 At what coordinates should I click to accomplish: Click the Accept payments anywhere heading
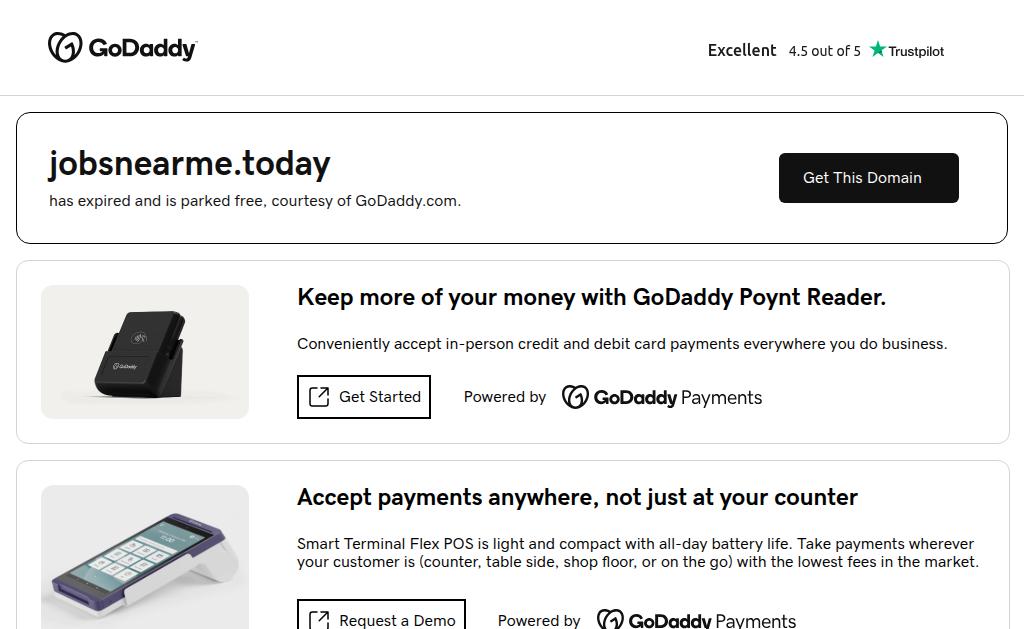click(x=577, y=497)
